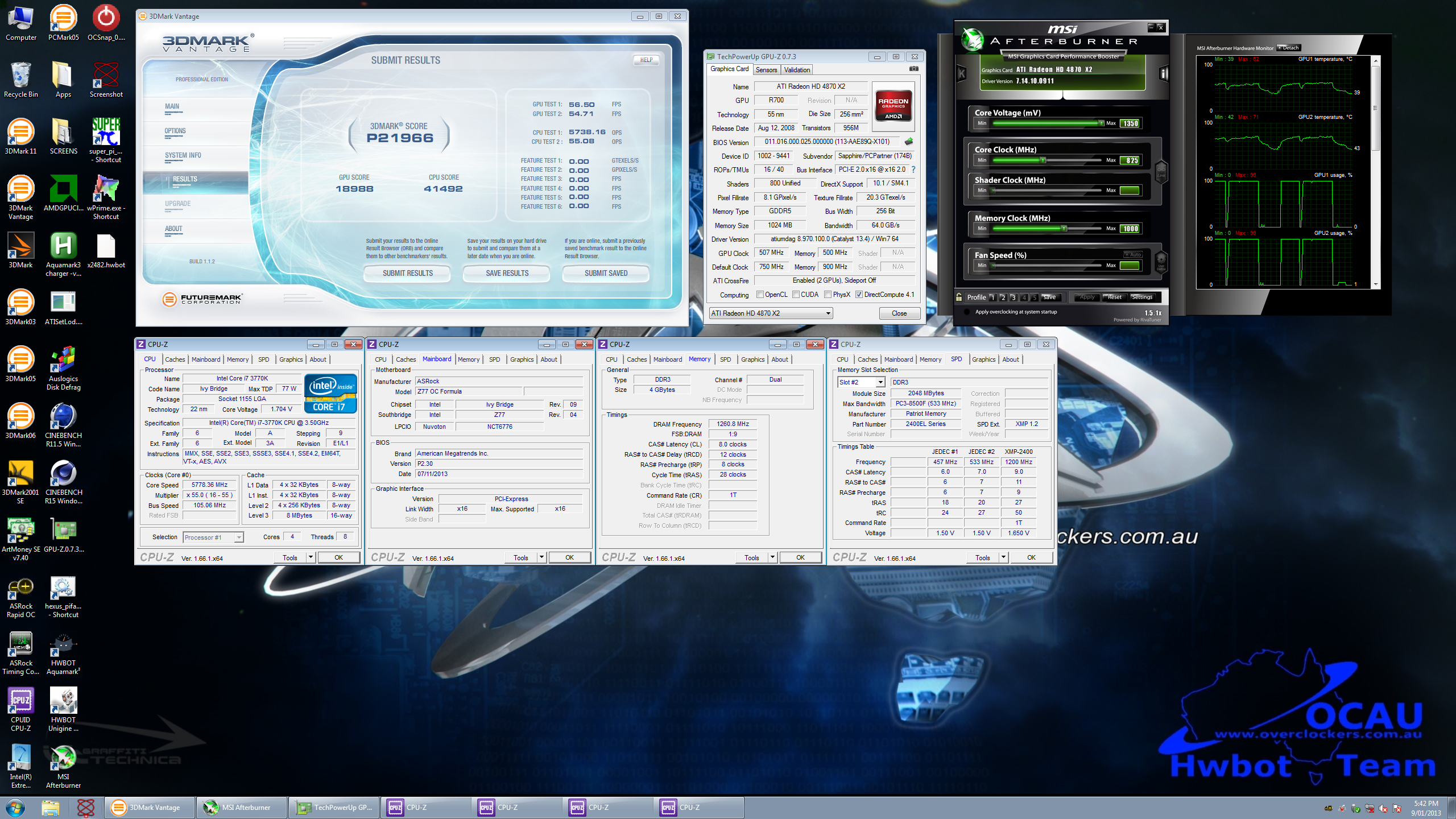Open Aquamark3 charger desktop icon

[63, 254]
